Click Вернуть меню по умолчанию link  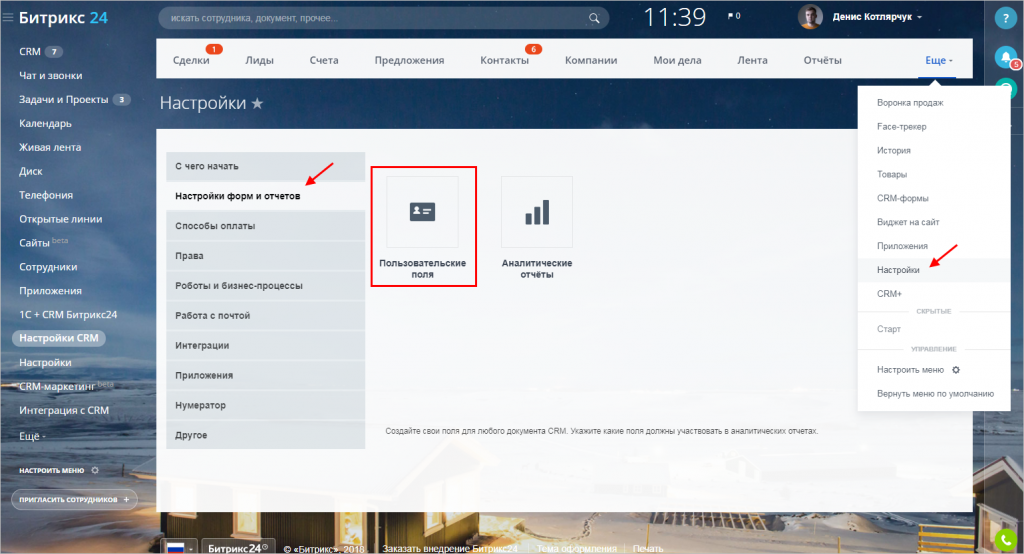[935, 394]
